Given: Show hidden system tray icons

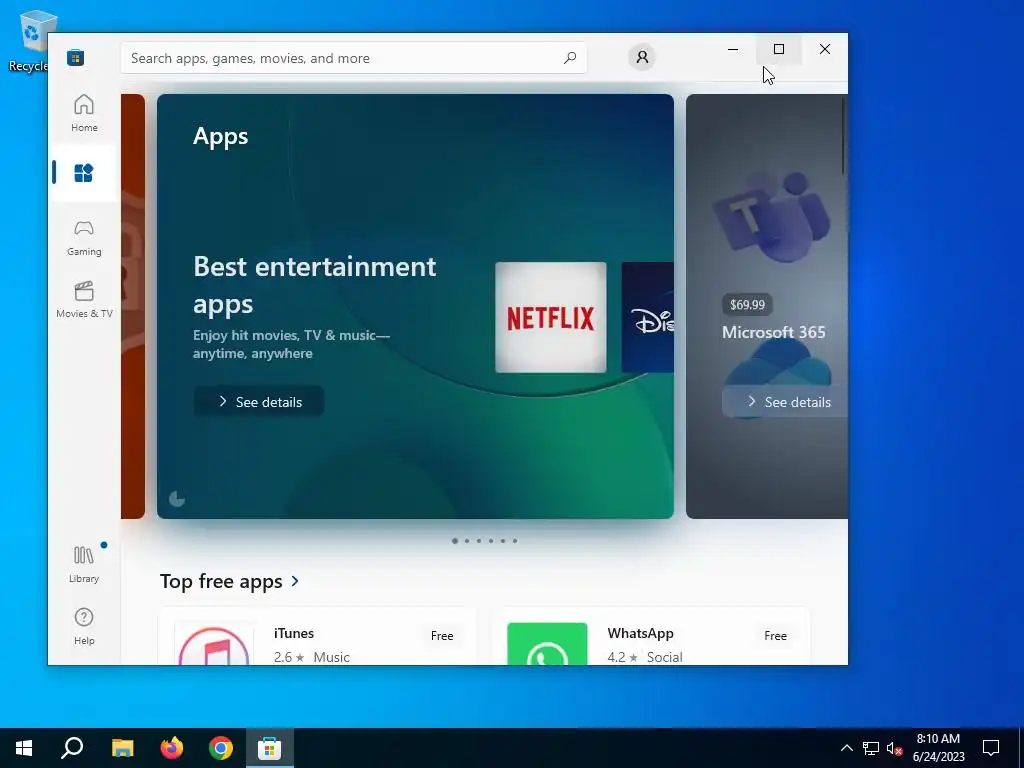Looking at the screenshot, I should [x=846, y=748].
